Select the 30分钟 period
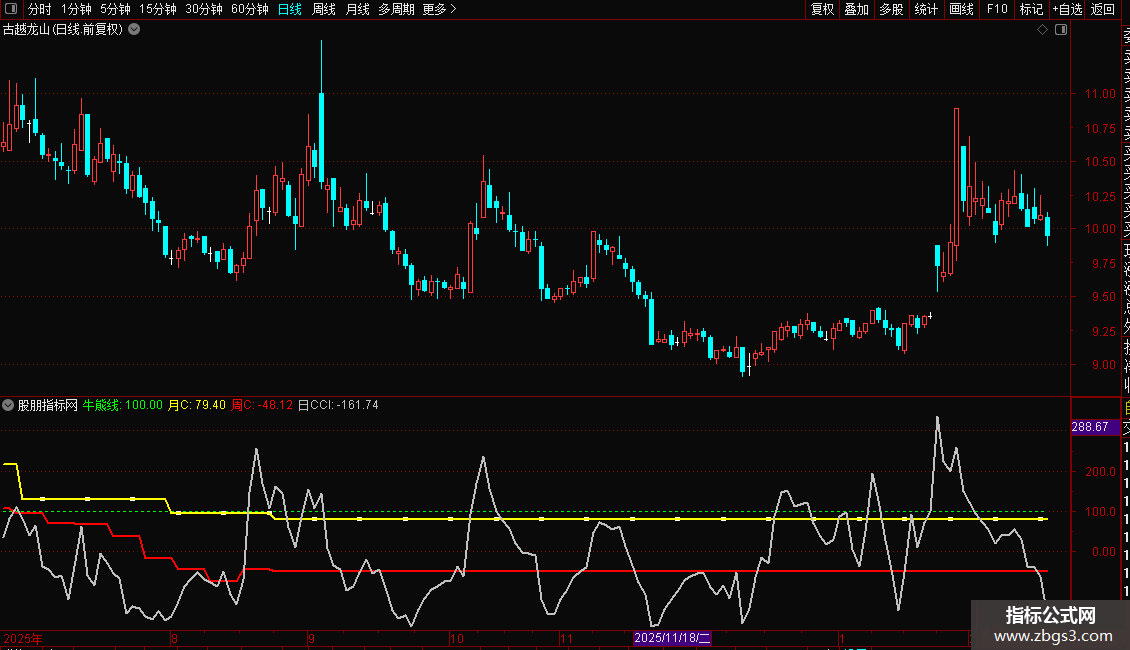1130x650 pixels. pos(204,9)
